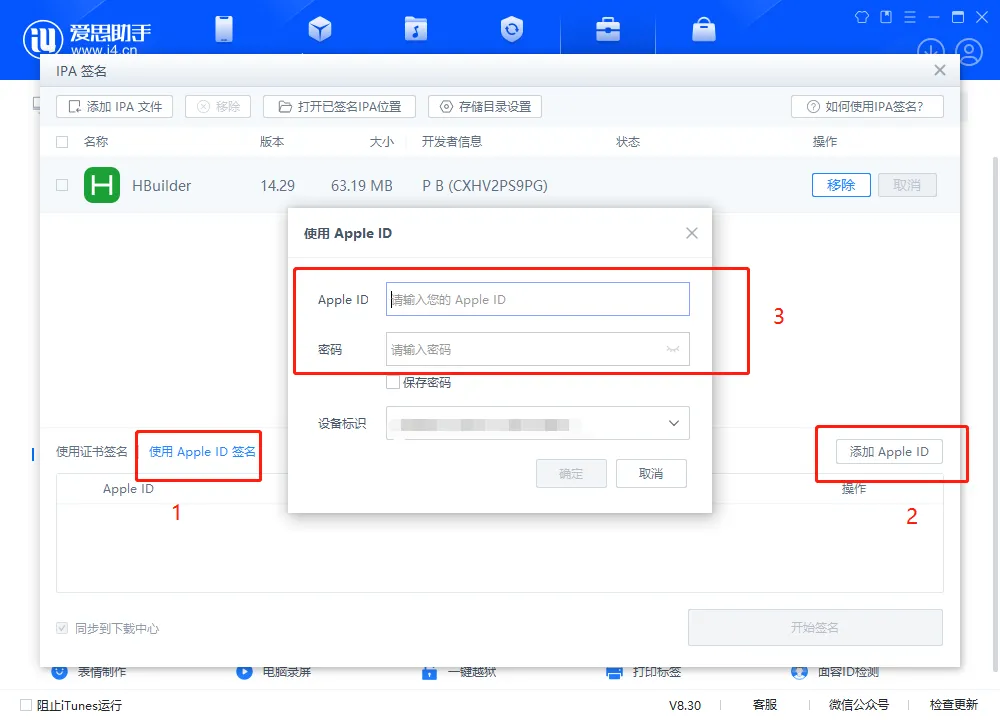Open the user account avatar icon

point(969,52)
